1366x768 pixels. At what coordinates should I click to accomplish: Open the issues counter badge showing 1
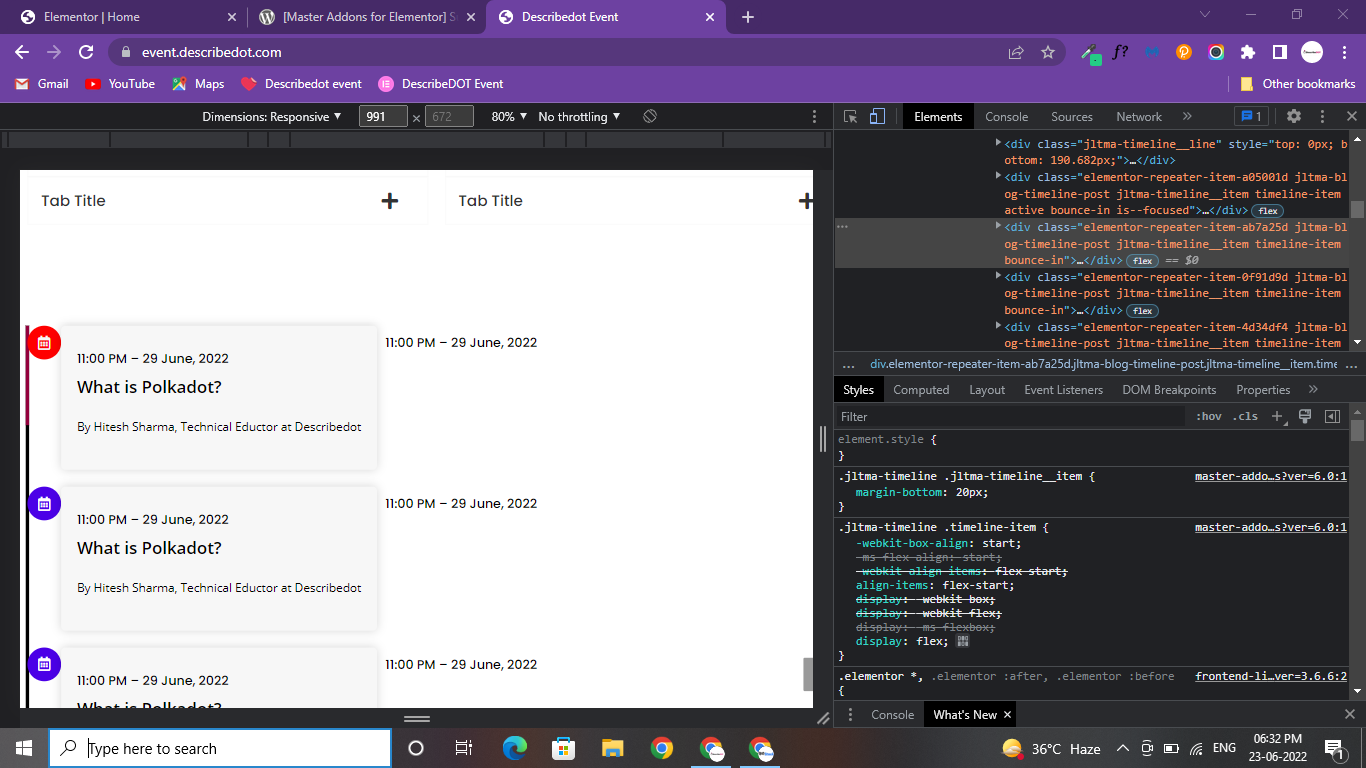[1252, 117]
